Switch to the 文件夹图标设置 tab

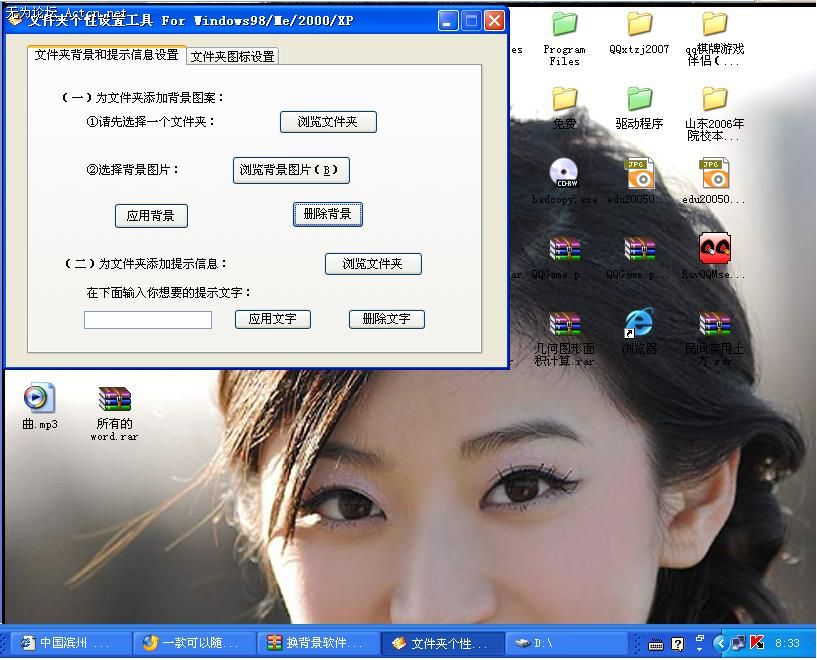[x=232, y=56]
